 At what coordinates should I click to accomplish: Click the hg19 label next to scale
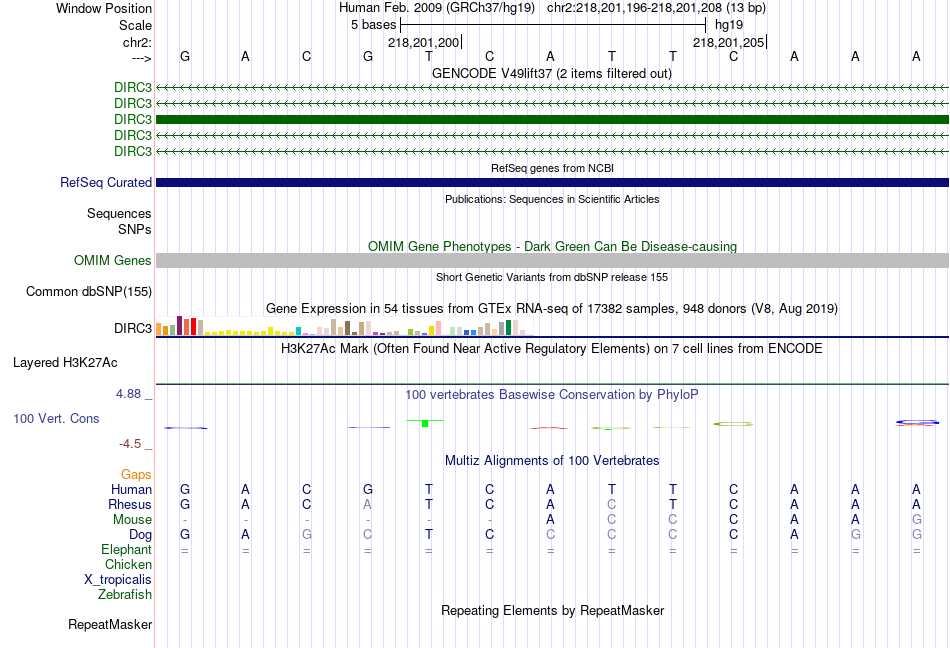click(x=729, y=25)
